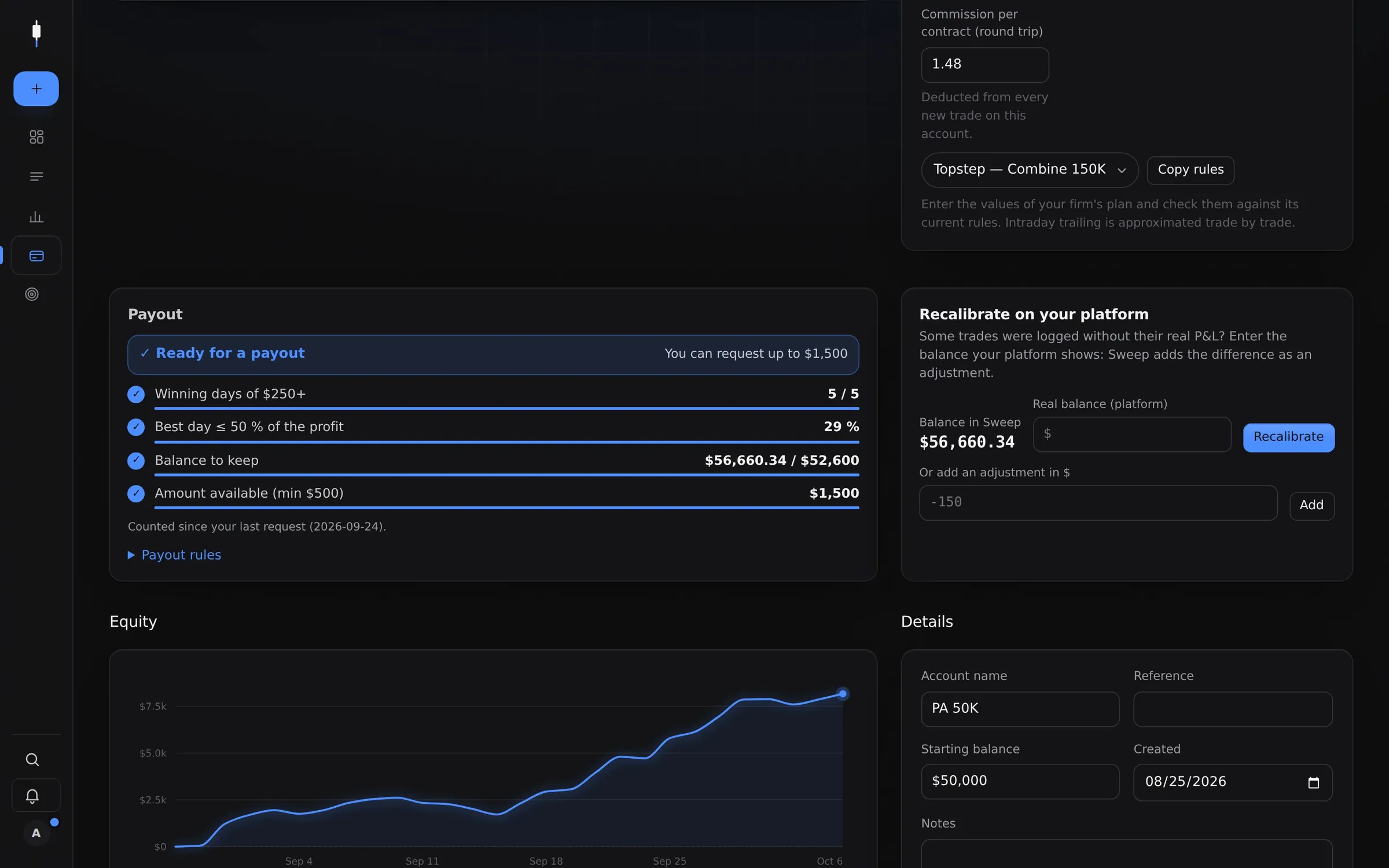Open the user avatar labeled A

coord(36,833)
